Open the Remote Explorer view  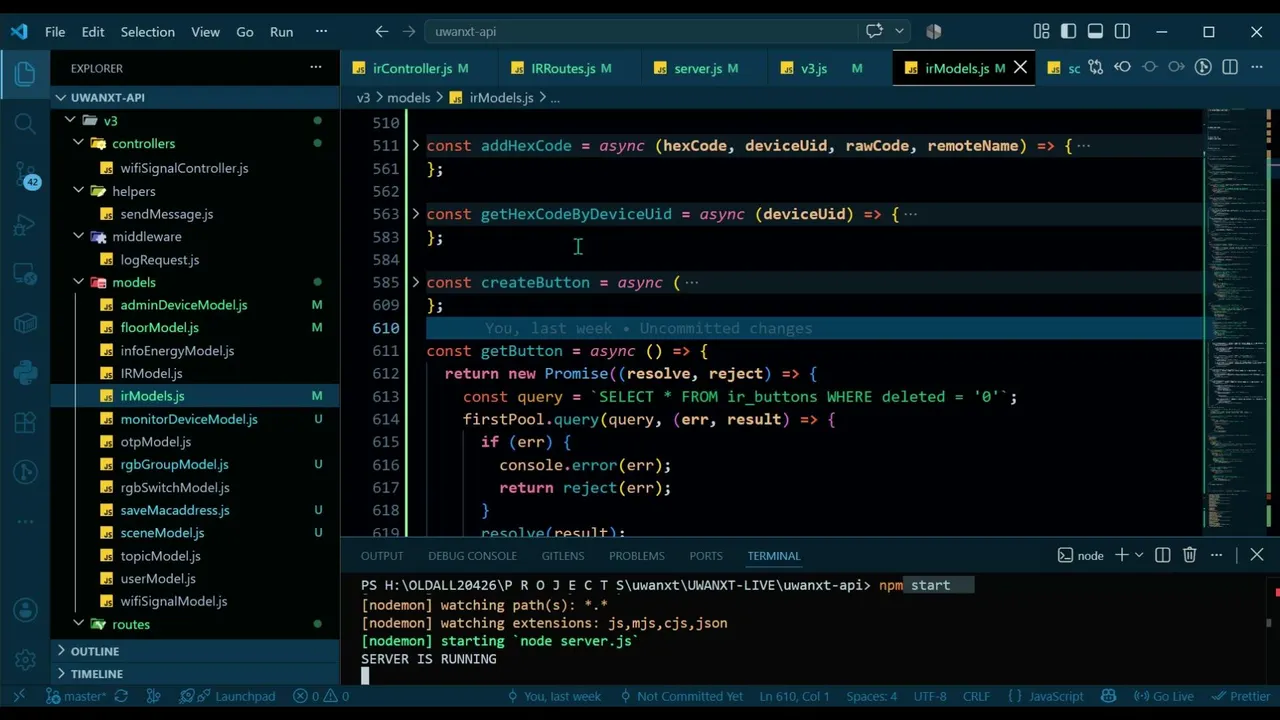[x=25, y=274]
